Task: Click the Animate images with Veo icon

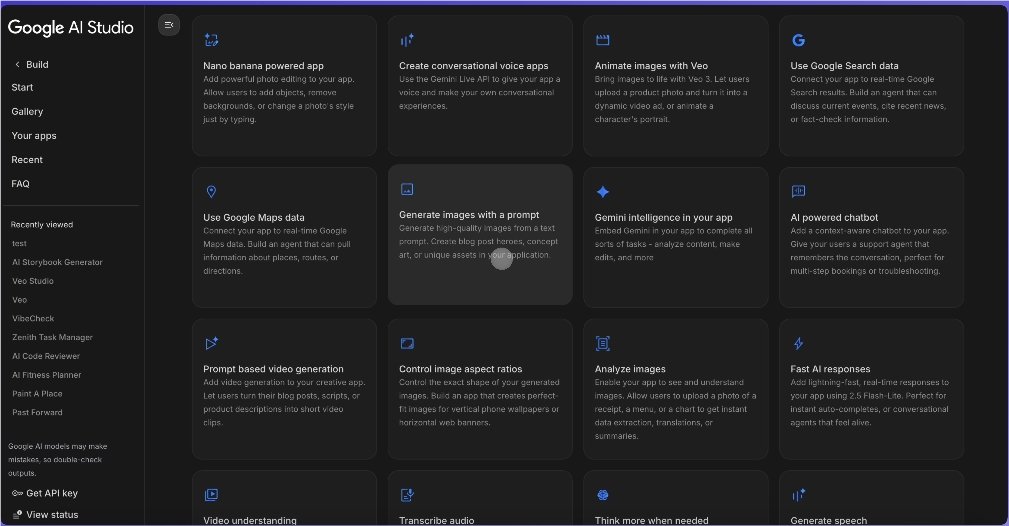Action: point(602,40)
